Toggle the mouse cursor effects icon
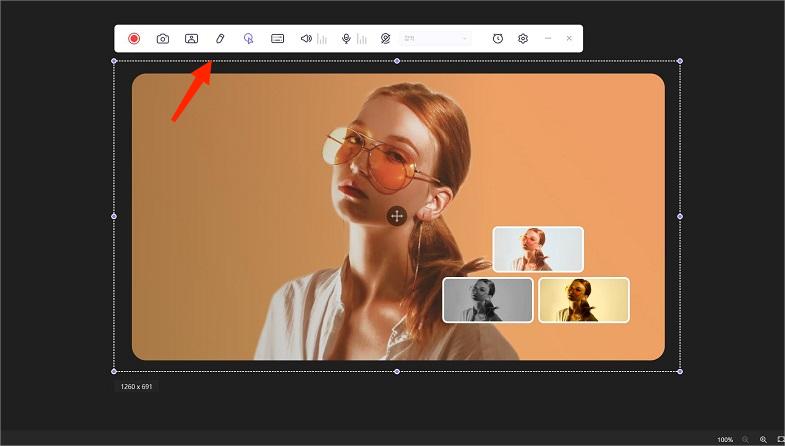This screenshot has height=446, width=785. coord(249,39)
